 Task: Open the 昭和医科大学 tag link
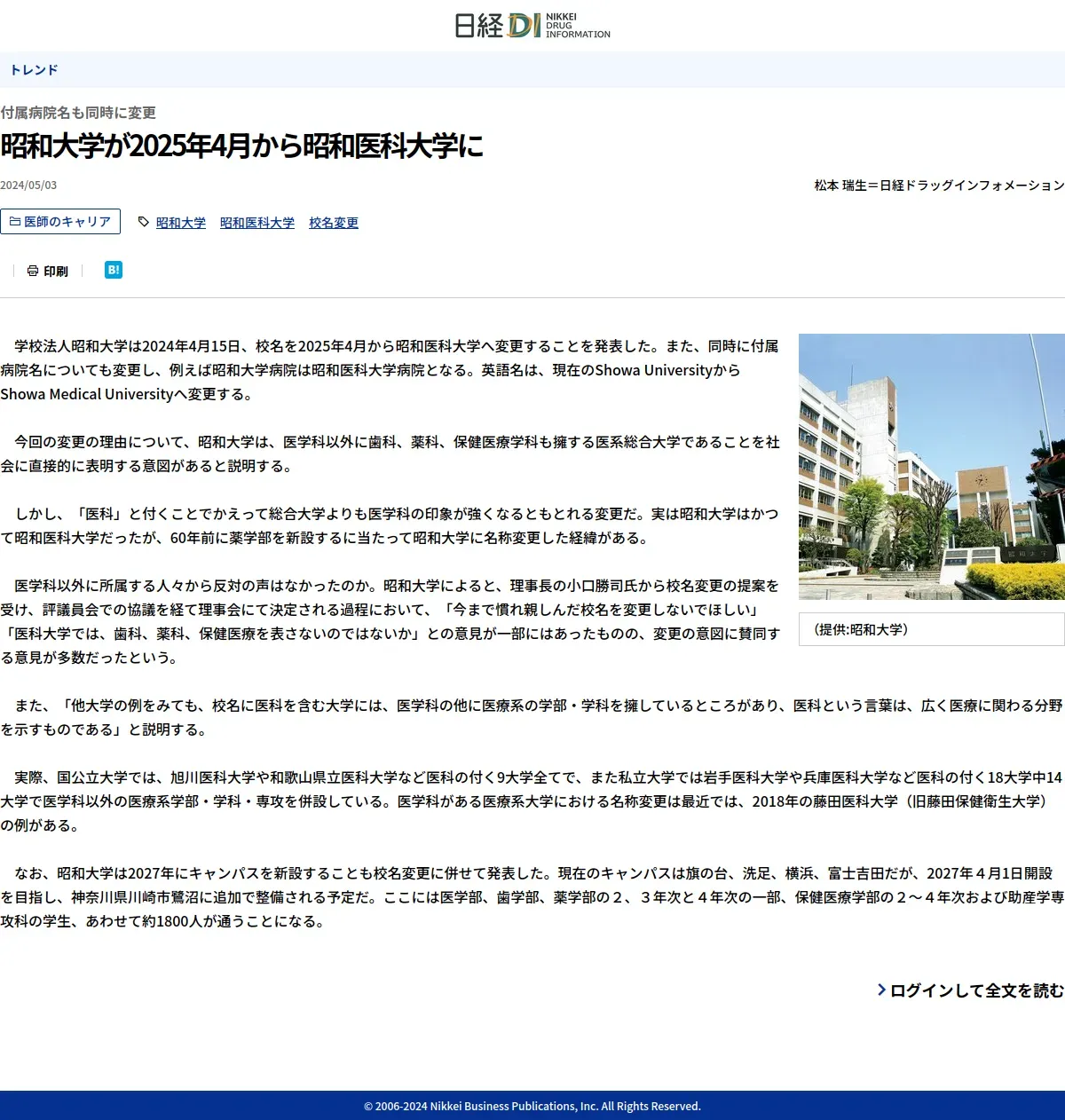pos(257,223)
